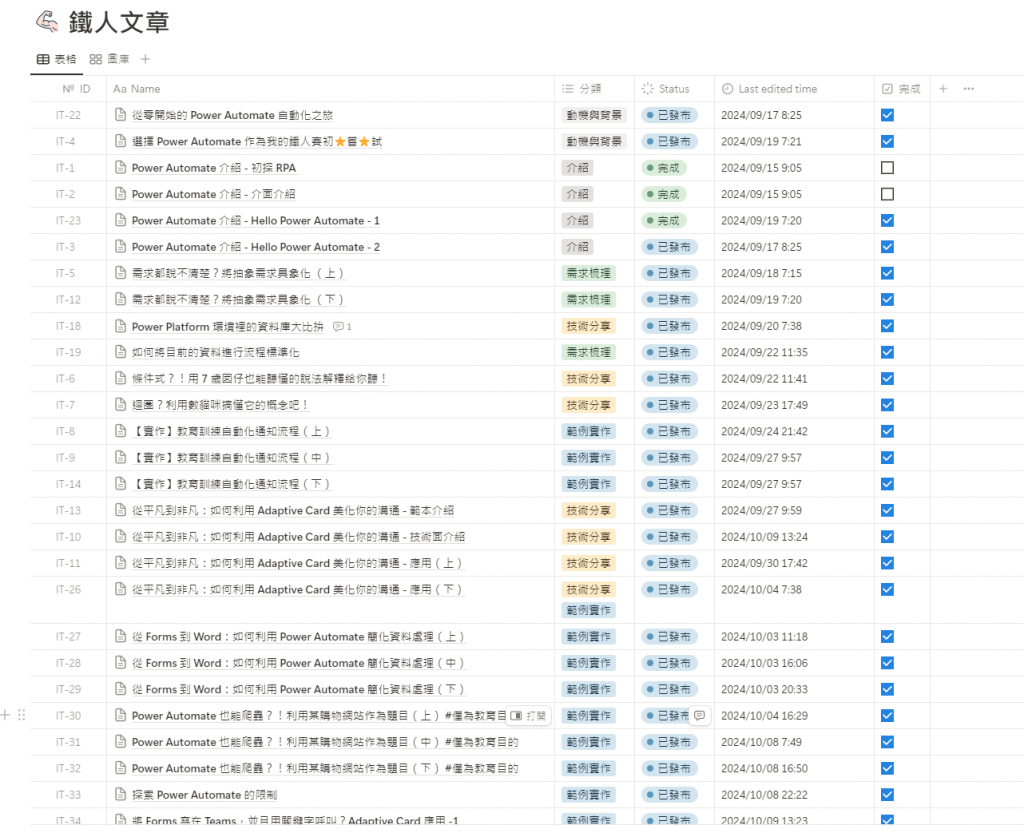Open Status dropdown for IT-33 已發布
The image size is (1024, 833).
pos(669,794)
